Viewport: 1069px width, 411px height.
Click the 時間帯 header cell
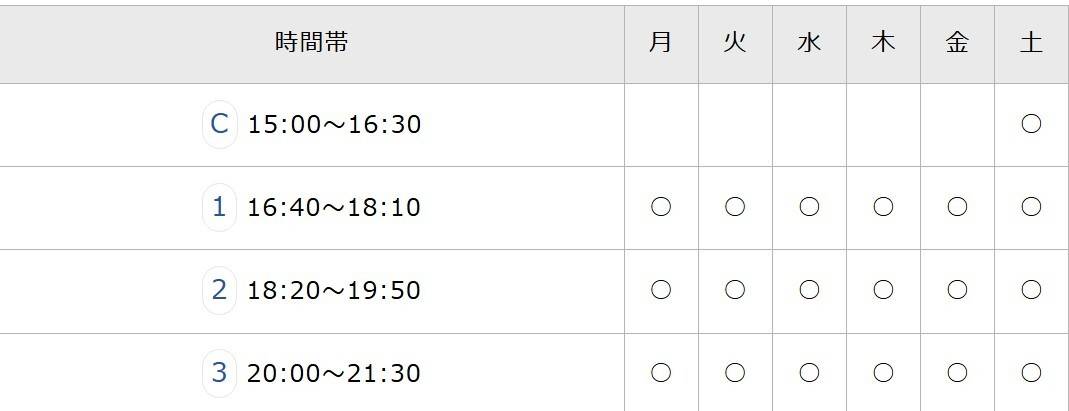pyautogui.click(x=312, y=43)
